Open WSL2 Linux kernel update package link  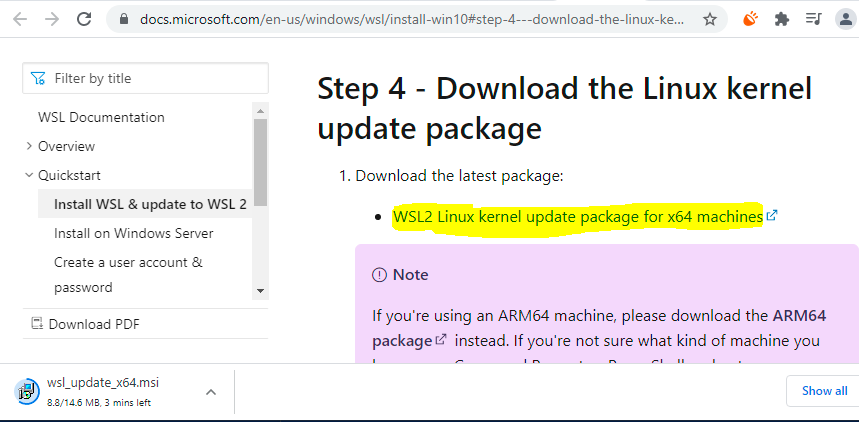tap(578, 217)
